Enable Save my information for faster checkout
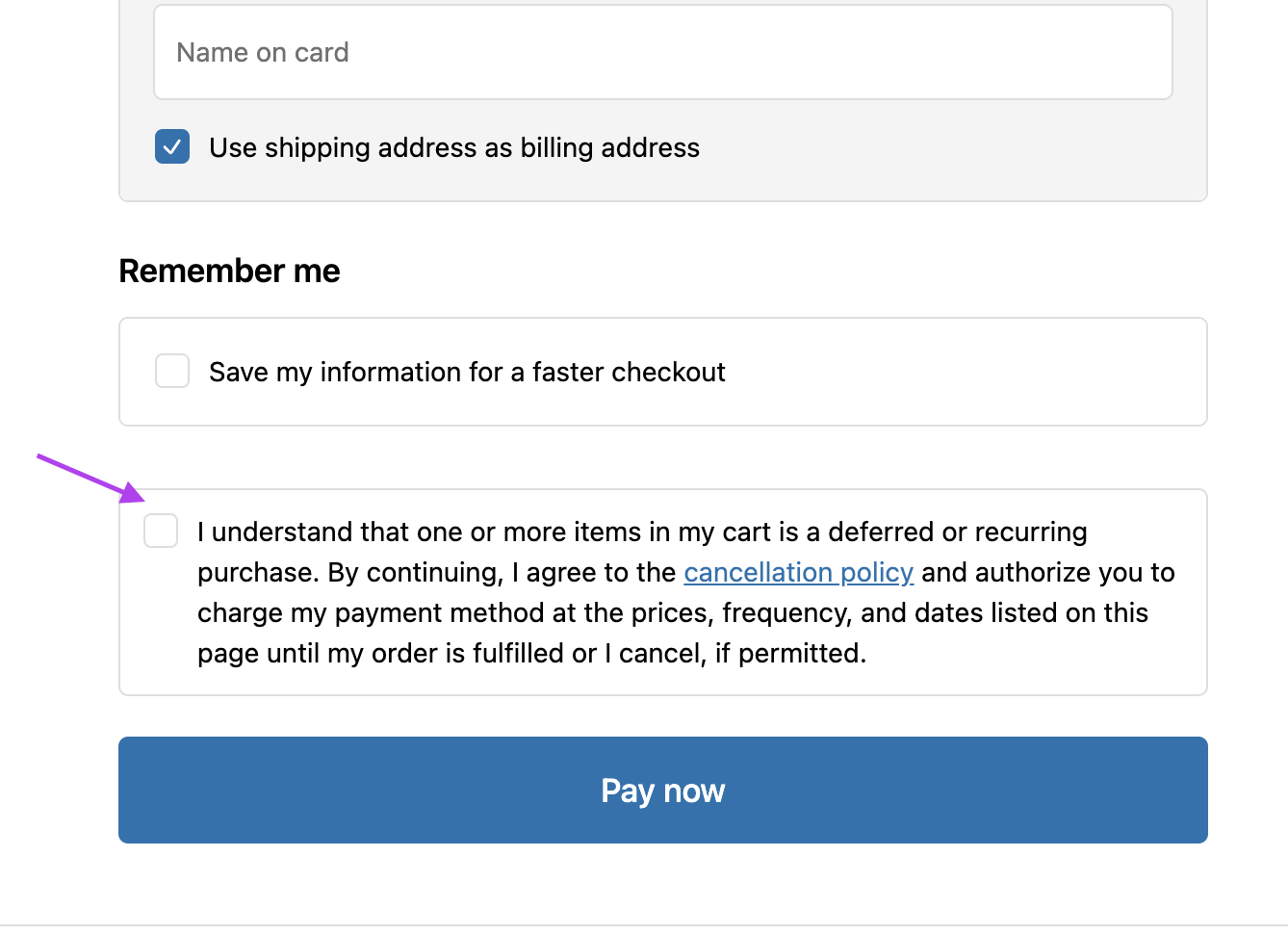The image size is (1288, 934). pos(171,371)
